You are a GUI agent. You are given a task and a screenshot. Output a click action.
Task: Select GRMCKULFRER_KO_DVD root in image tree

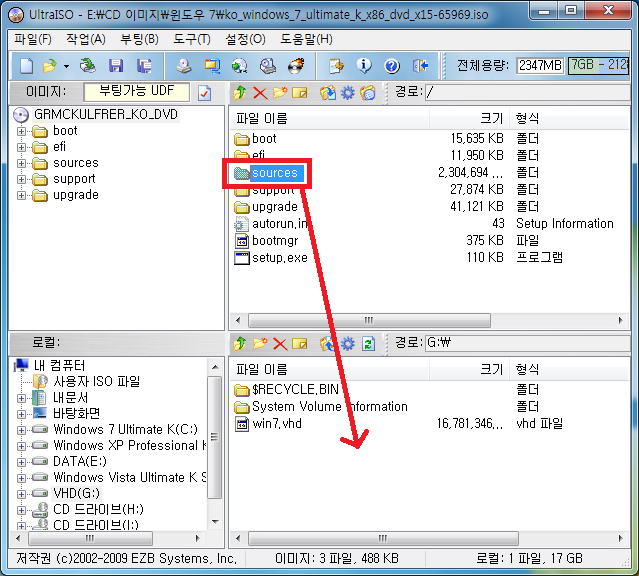point(106,115)
